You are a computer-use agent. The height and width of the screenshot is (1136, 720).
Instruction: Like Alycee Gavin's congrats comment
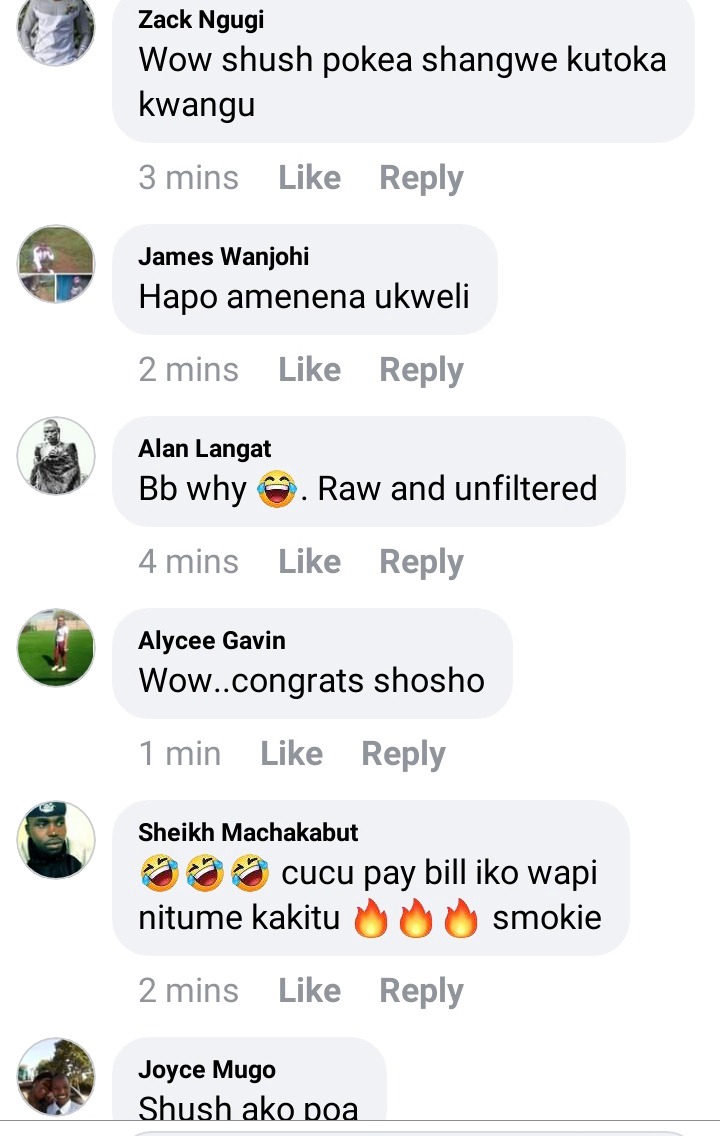click(x=291, y=753)
